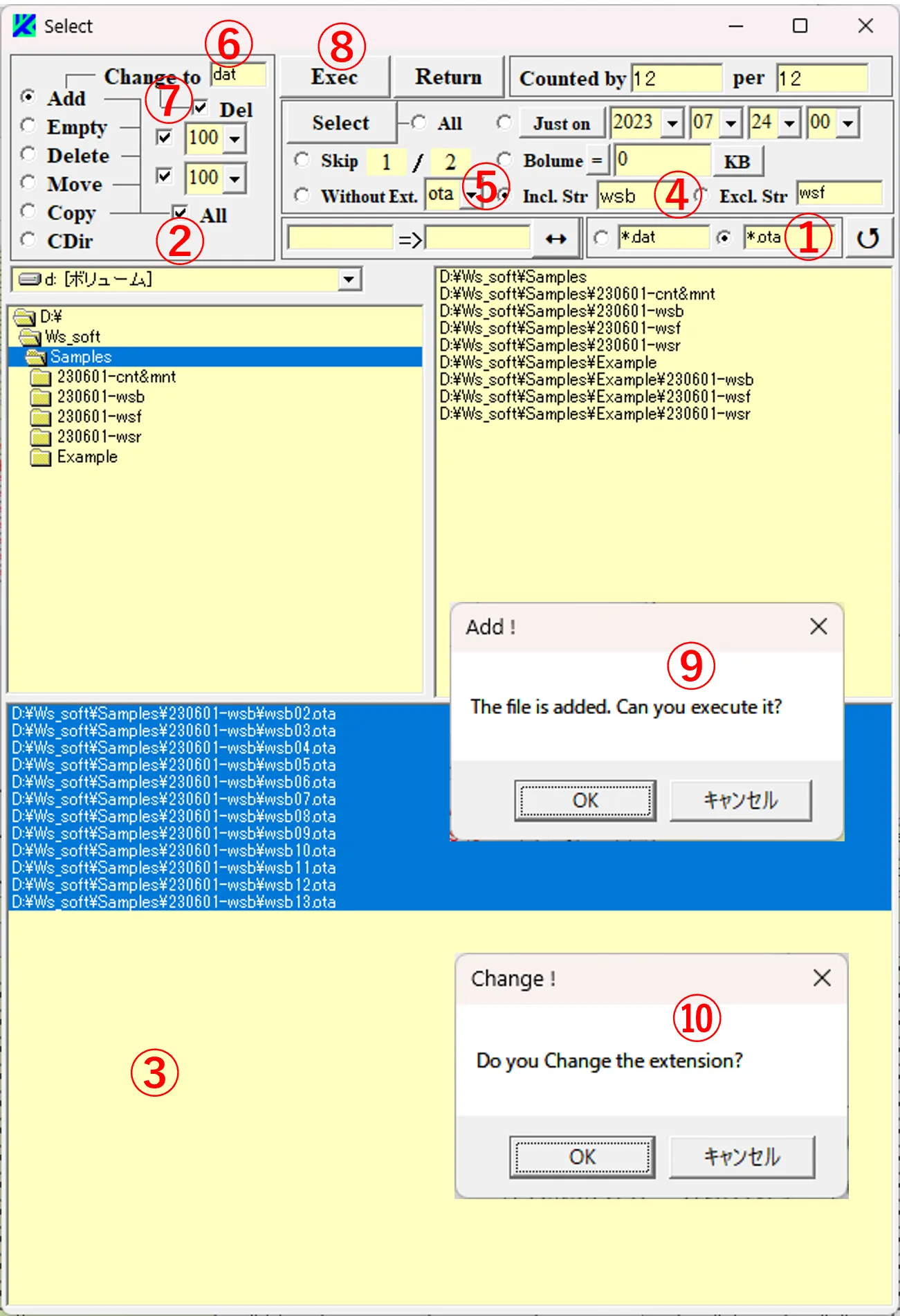Select the Delete radio option
The height and width of the screenshot is (1316, 900).
pyautogui.click(x=28, y=154)
